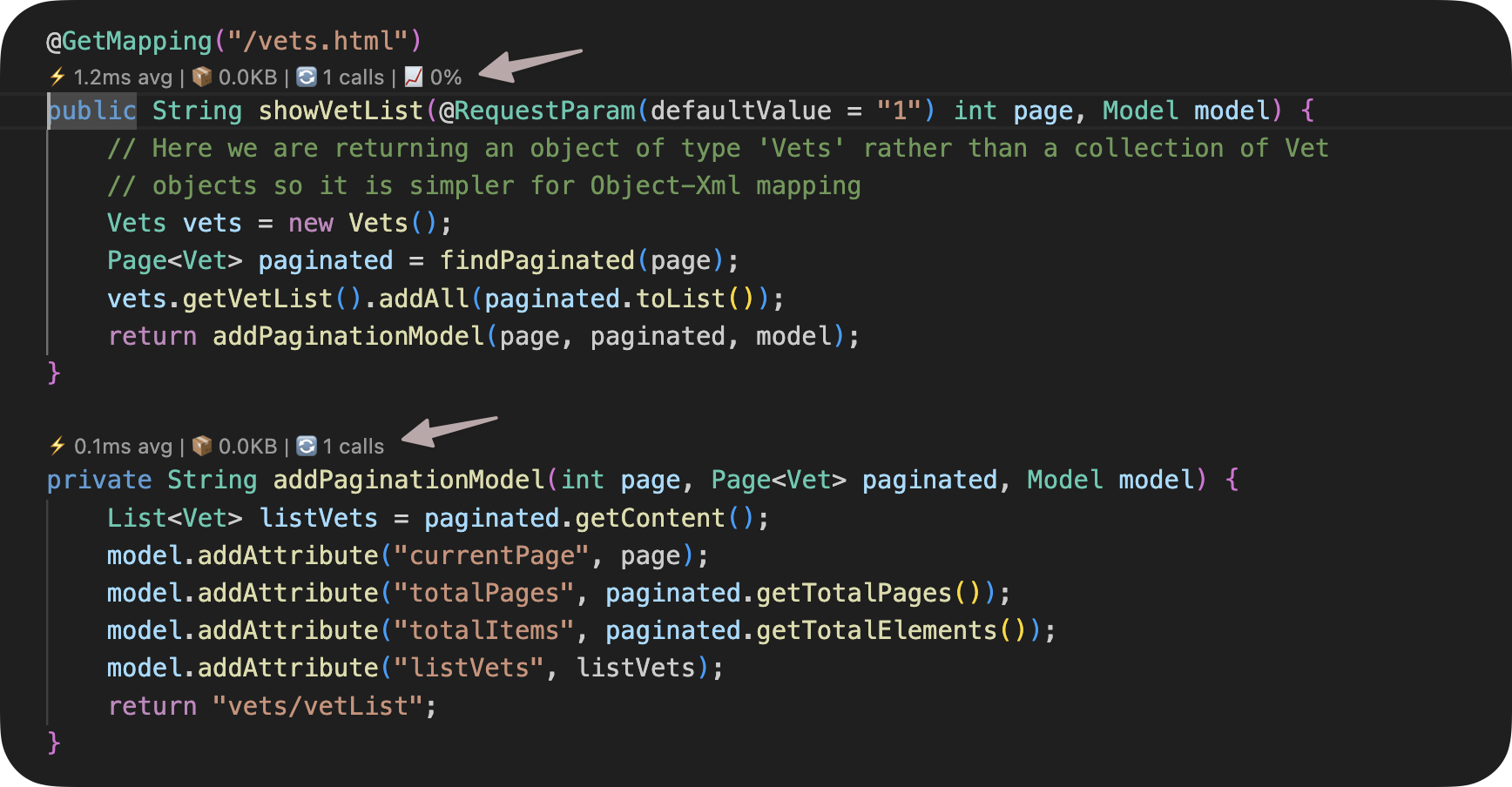Click the red error-rate chart icon showing 0%

(x=412, y=77)
